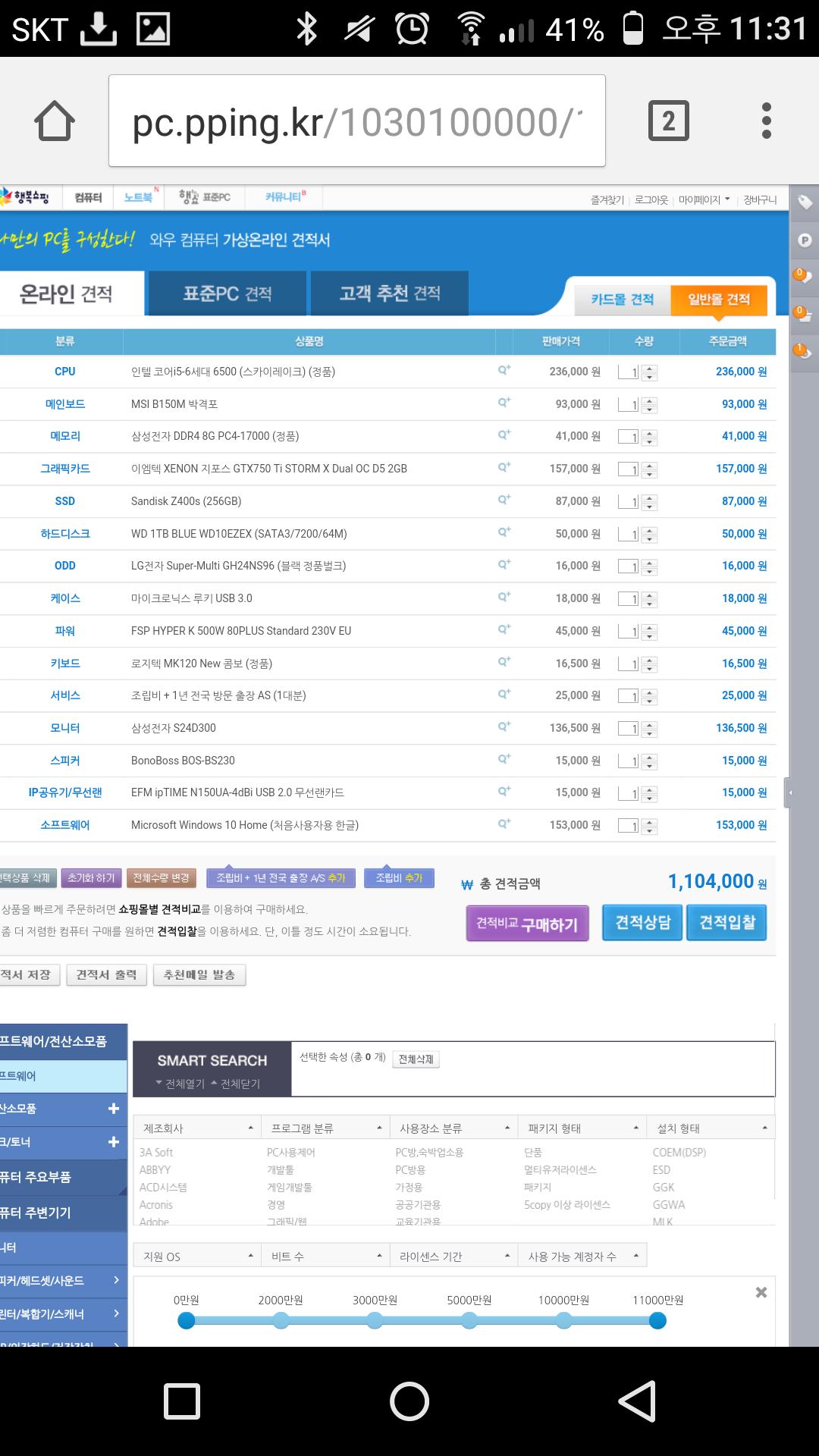
Task: Open the 고객 추천 견적 tab
Action: coord(389,293)
